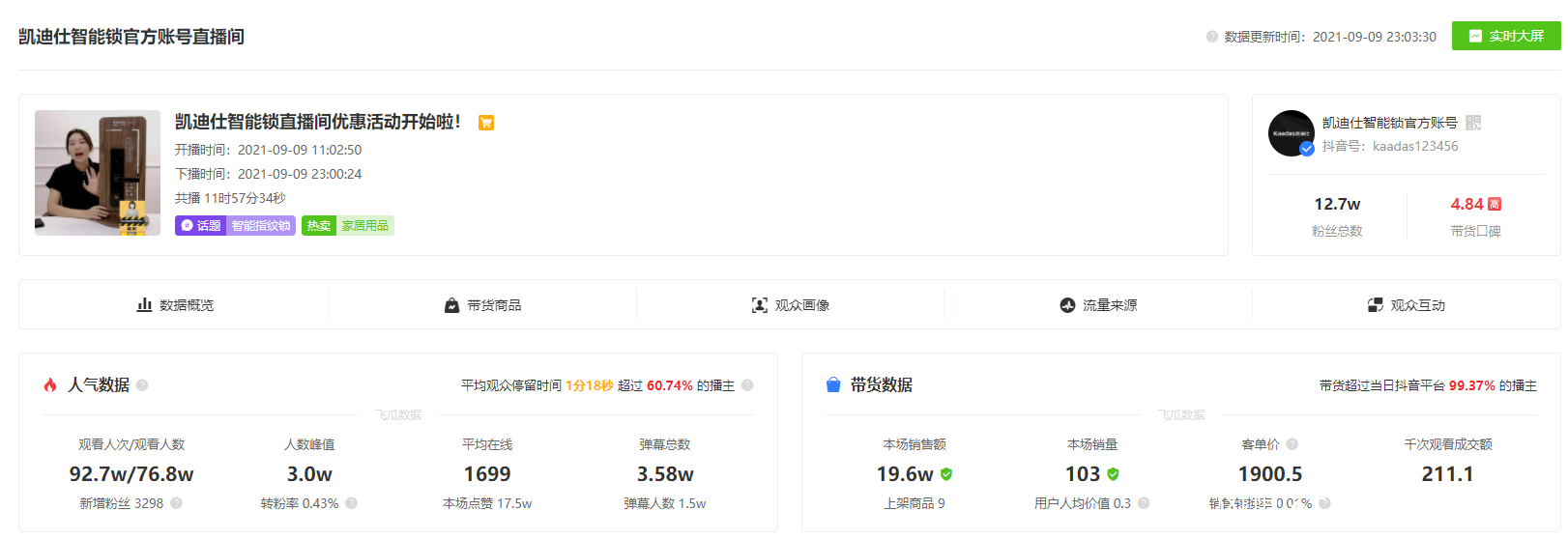
Task: Switch to the 流量来源 tab
Action: (1098, 305)
